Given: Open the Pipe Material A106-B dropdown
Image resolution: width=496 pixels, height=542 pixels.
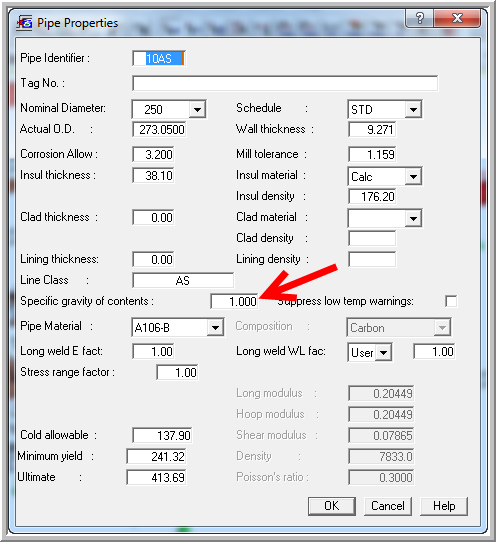Looking at the screenshot, I should click(x=215, y=327).
